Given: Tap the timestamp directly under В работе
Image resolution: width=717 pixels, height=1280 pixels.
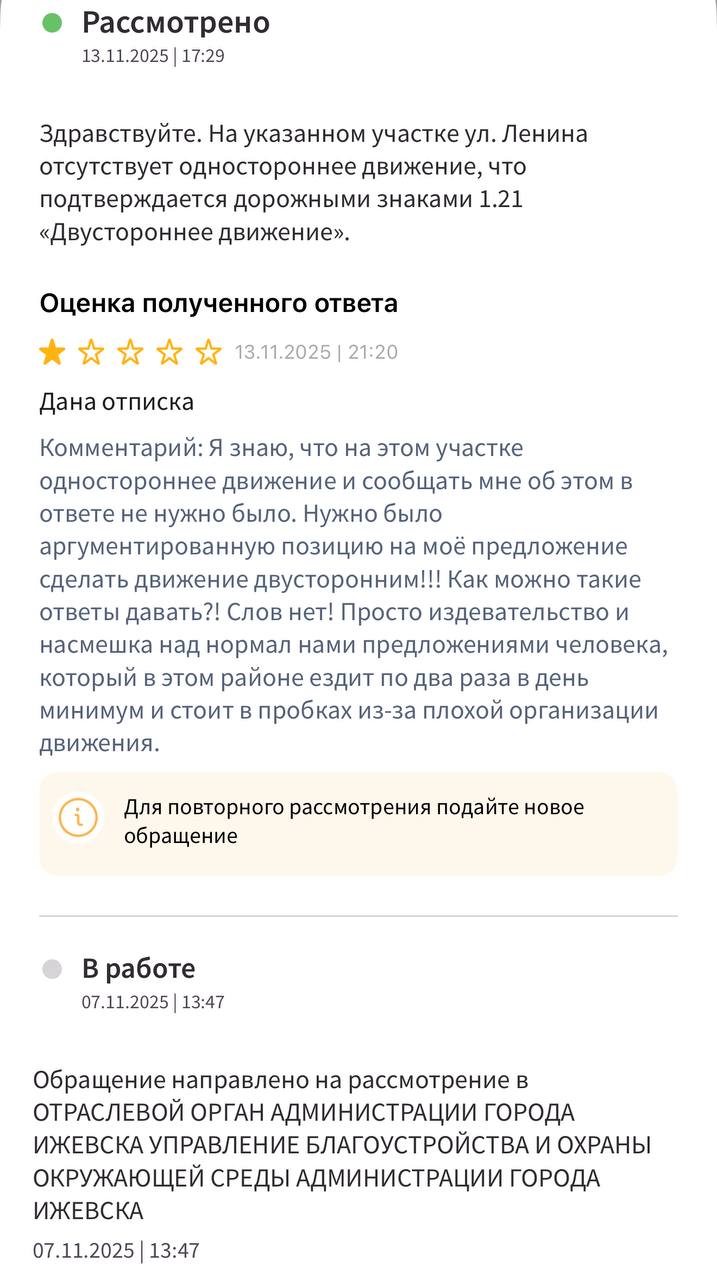Looking at the screenshot, I should [x=153, y=1001].
